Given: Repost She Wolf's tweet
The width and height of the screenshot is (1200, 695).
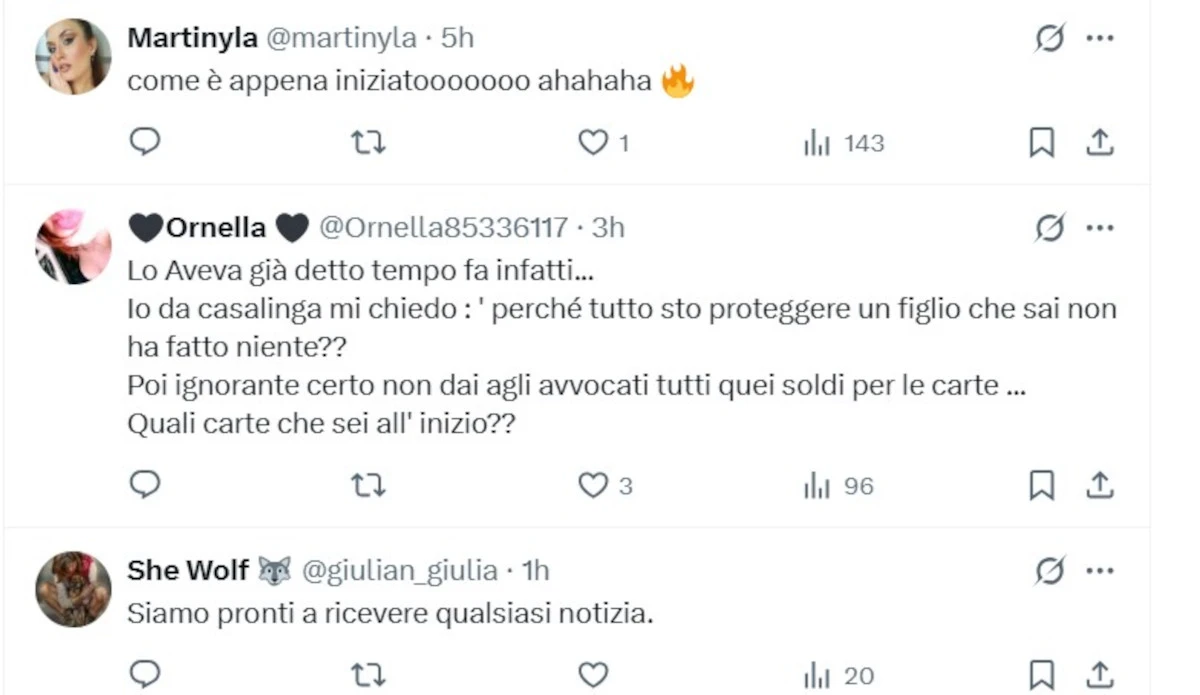Looking at the screenshot, I should [368, 675].
